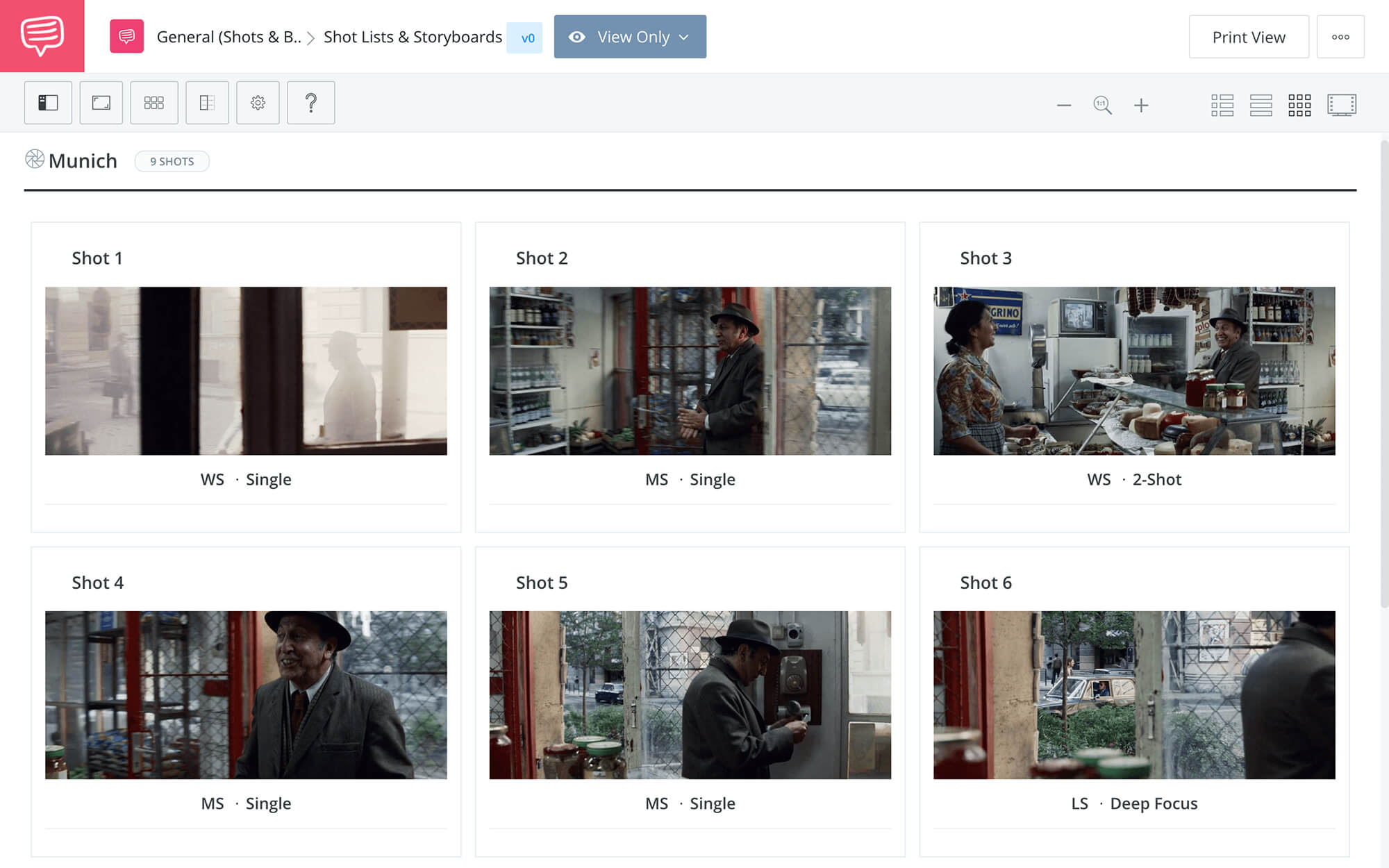Open Shot 3 deli counter image
This screenshot has width=1389, height=868.
pos(1134,371)
